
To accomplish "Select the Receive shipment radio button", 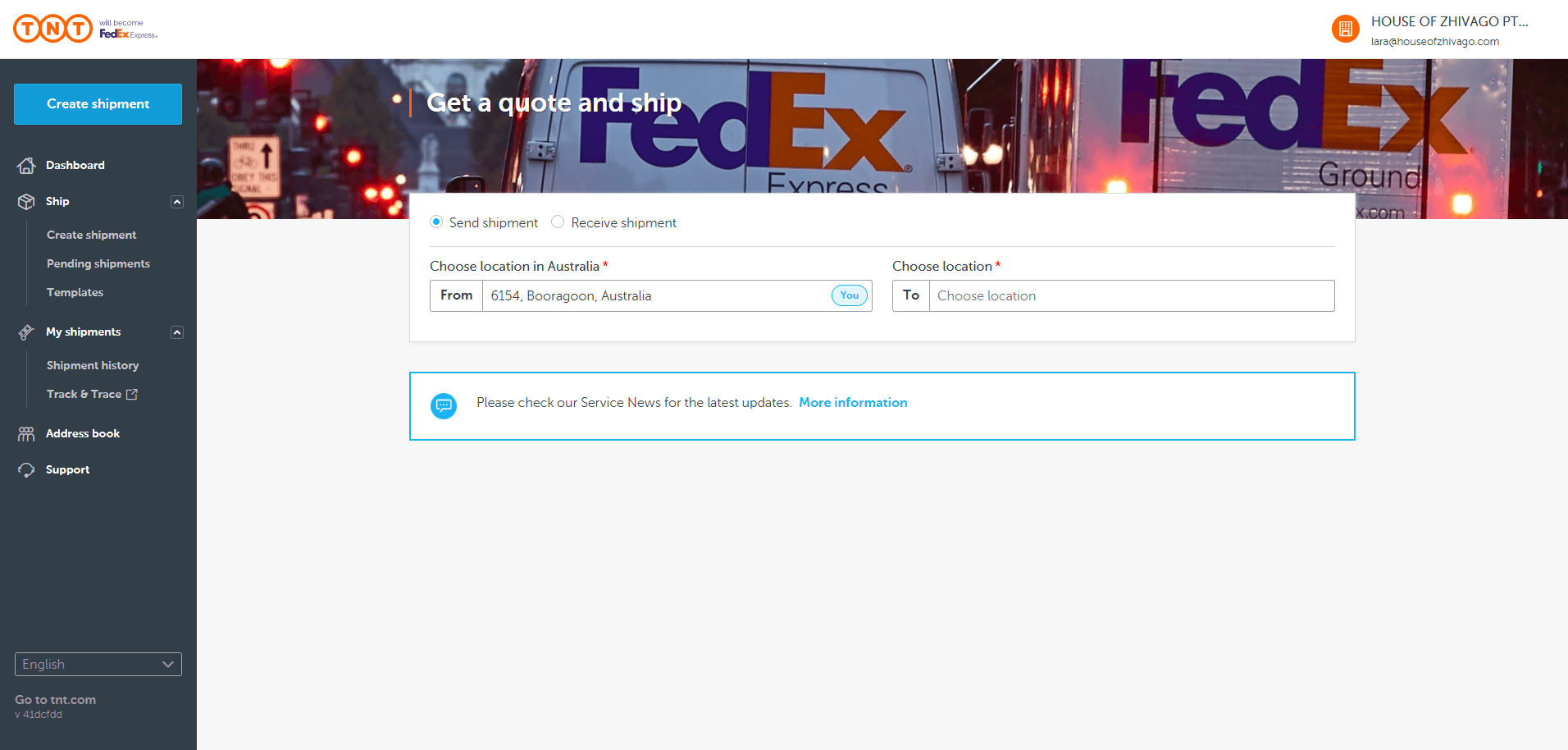I will [558, 222].
